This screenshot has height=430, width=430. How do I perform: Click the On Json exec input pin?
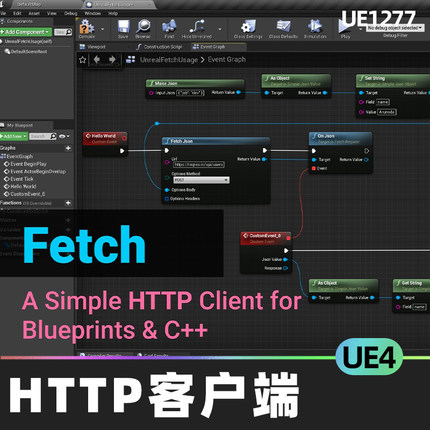314,151
